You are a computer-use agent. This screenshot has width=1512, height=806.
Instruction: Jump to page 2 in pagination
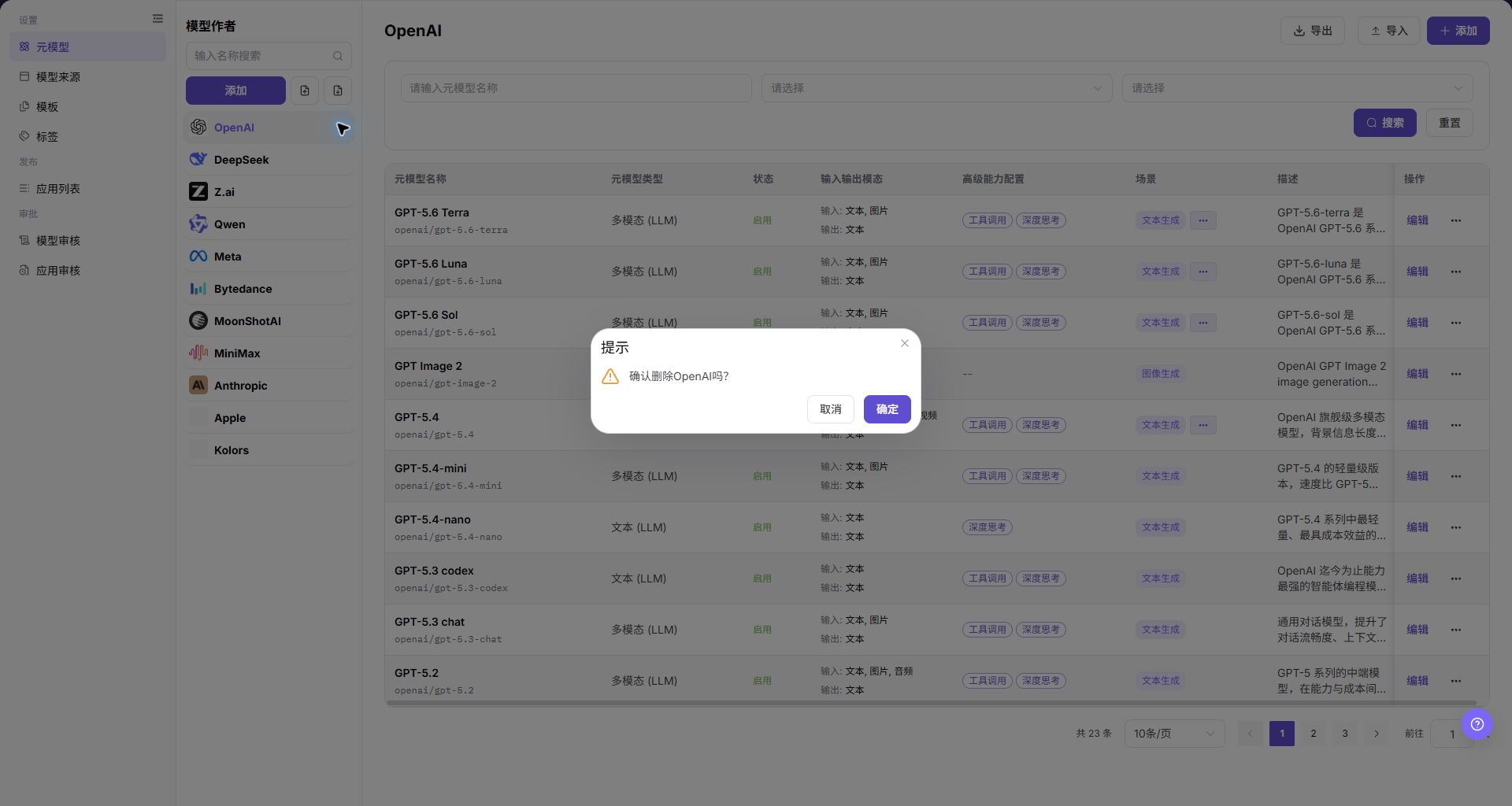click(1314, 734)
